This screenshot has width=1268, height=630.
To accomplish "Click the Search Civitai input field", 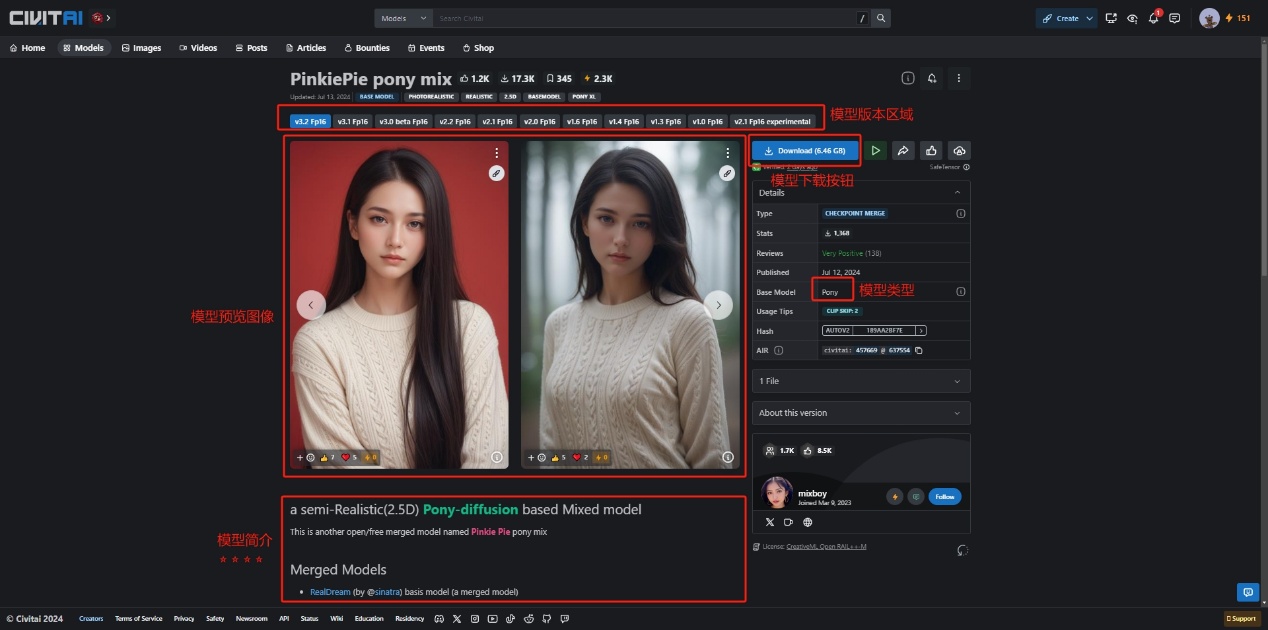I will click(x=645, y=18).
